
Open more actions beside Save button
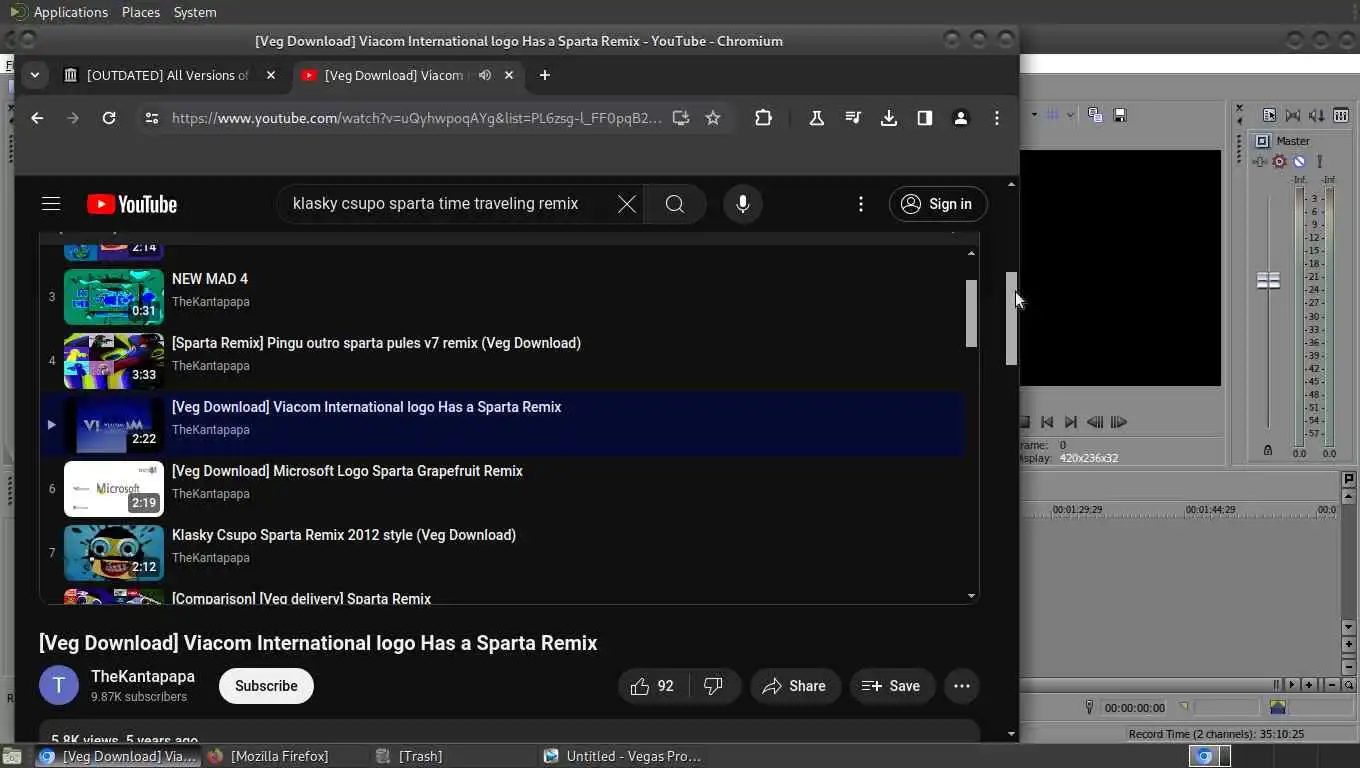coord(962,686)
